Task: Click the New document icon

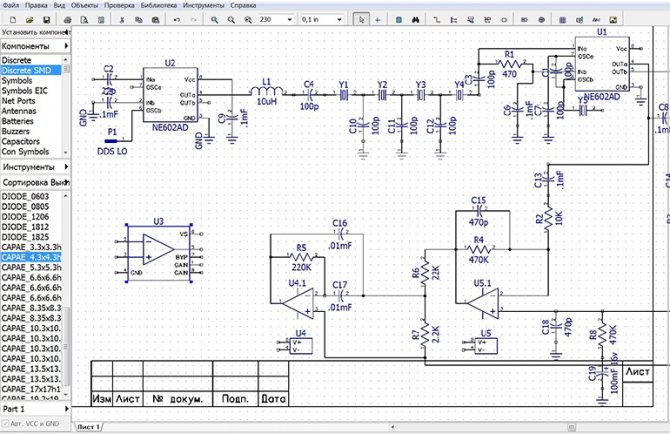Action: point(13,20)
